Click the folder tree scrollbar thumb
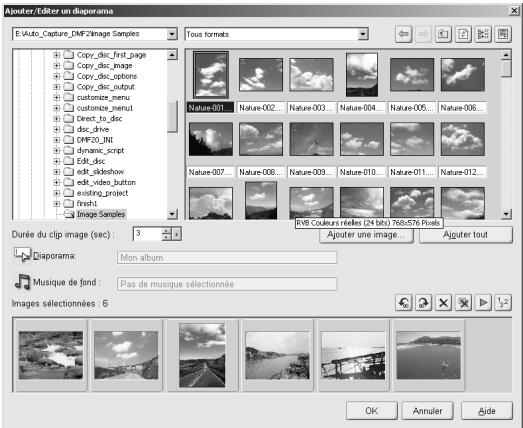 (172, 117)
